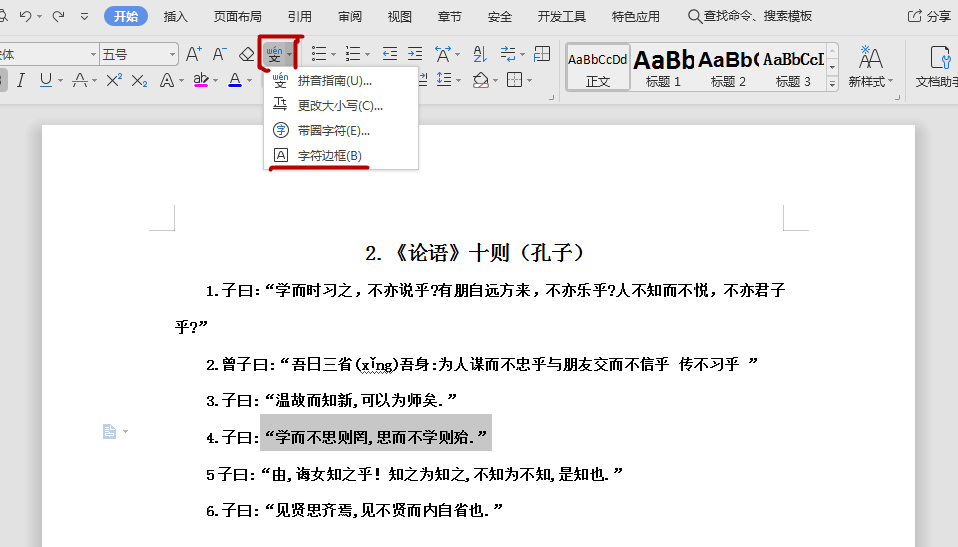Image resolution: width=958 pixels, height=547 pixels.
Task: Open the undo history dropdown arrow
Action: click(x=40, y=17)
